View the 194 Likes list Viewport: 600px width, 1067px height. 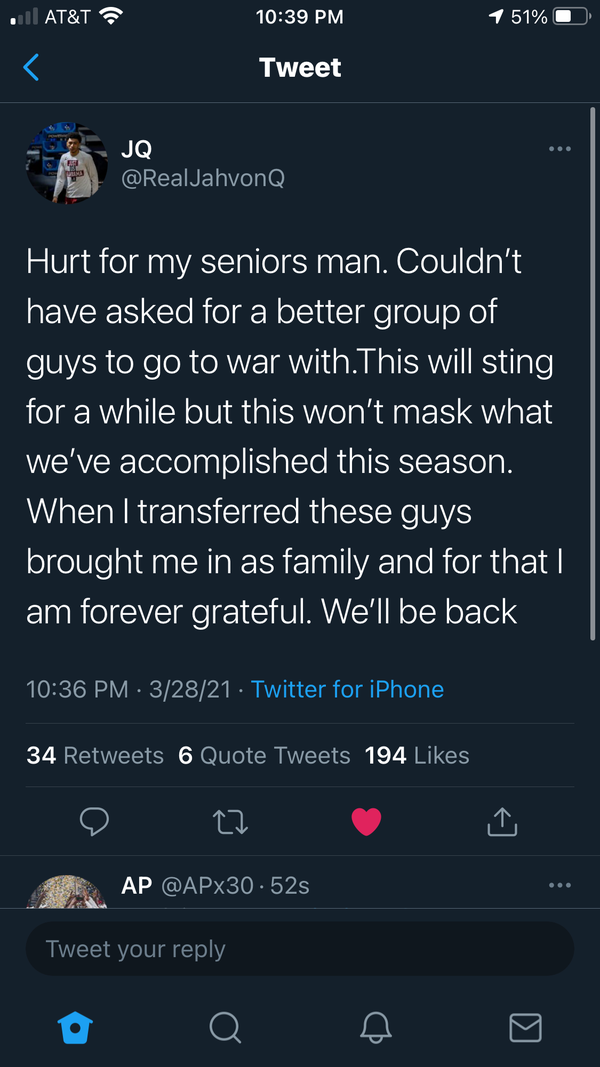[x=417, y=755]
